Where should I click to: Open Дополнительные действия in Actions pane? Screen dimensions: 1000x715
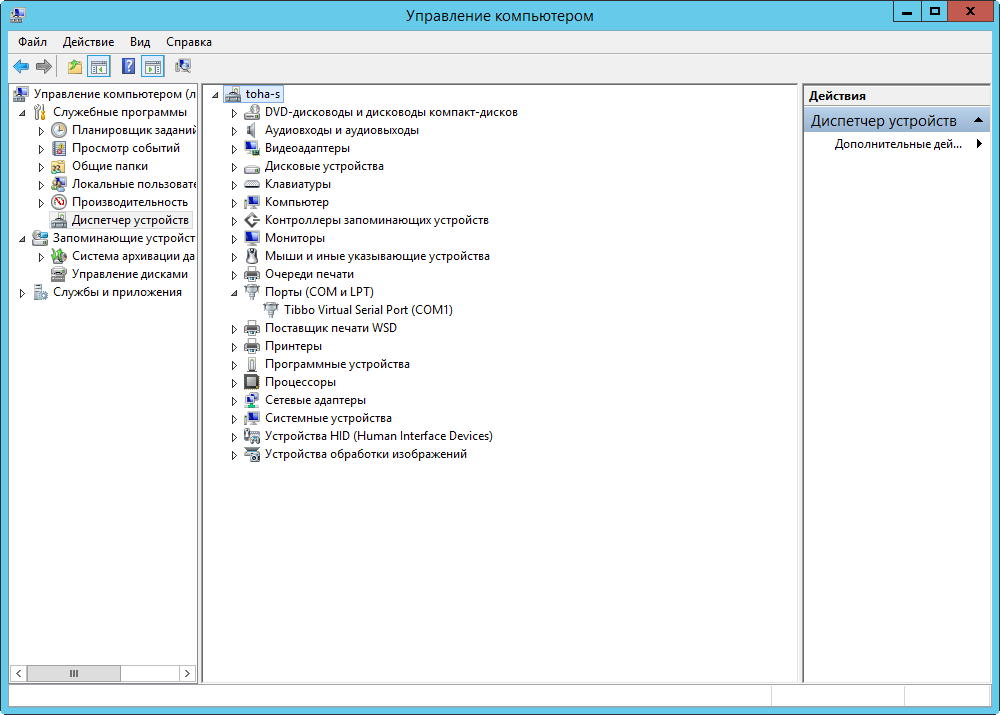(x=898, y=144)
